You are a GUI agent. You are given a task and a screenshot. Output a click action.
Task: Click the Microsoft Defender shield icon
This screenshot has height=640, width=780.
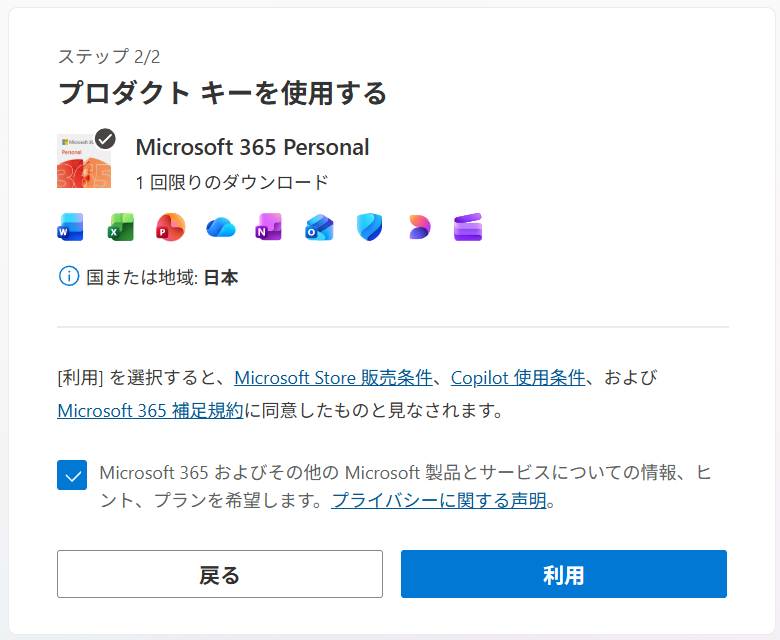tap(370, 228)
